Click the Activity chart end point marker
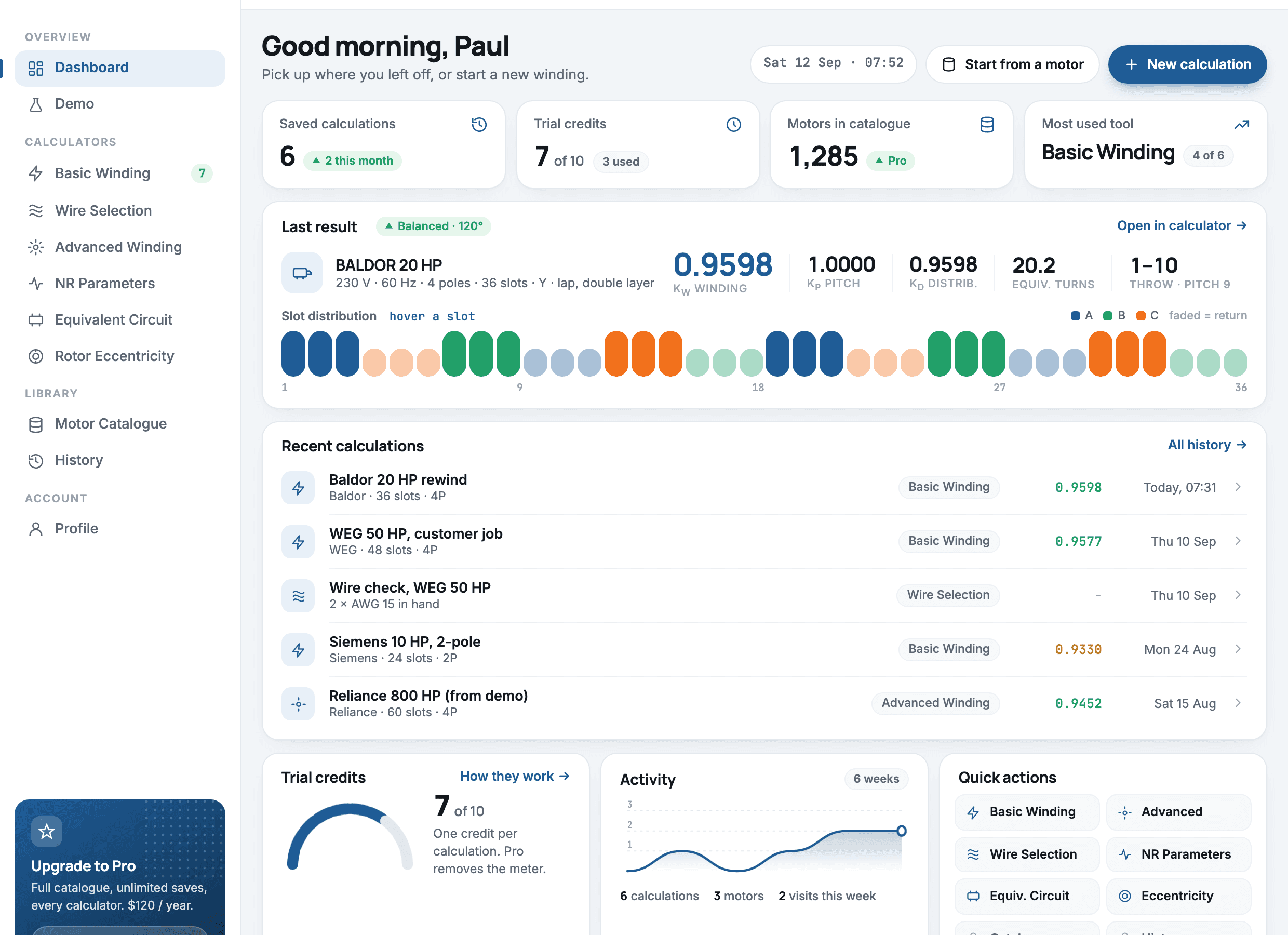Screen dimensions: 1288x935 [901, 831]
